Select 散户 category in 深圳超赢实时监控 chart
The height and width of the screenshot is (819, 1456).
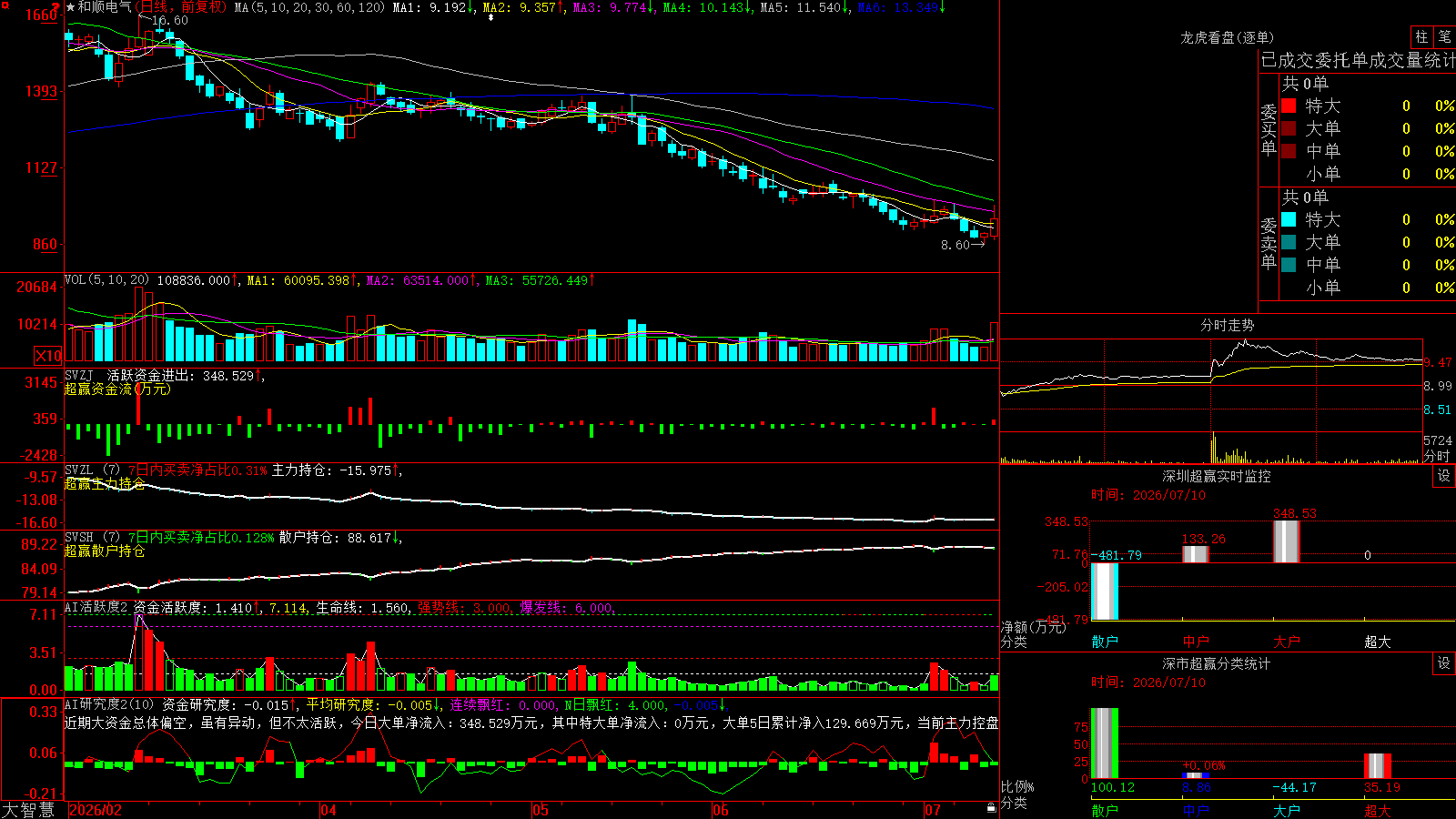(x=1105, y=642)
